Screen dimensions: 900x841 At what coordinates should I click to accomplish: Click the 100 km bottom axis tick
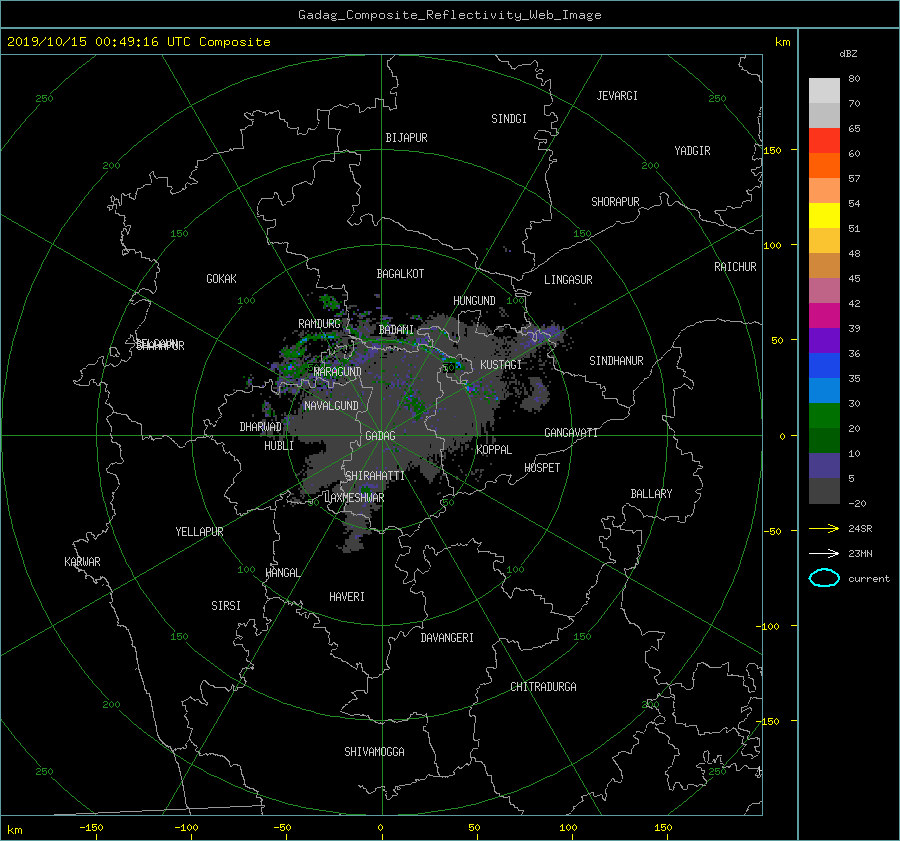click(568, 828)
